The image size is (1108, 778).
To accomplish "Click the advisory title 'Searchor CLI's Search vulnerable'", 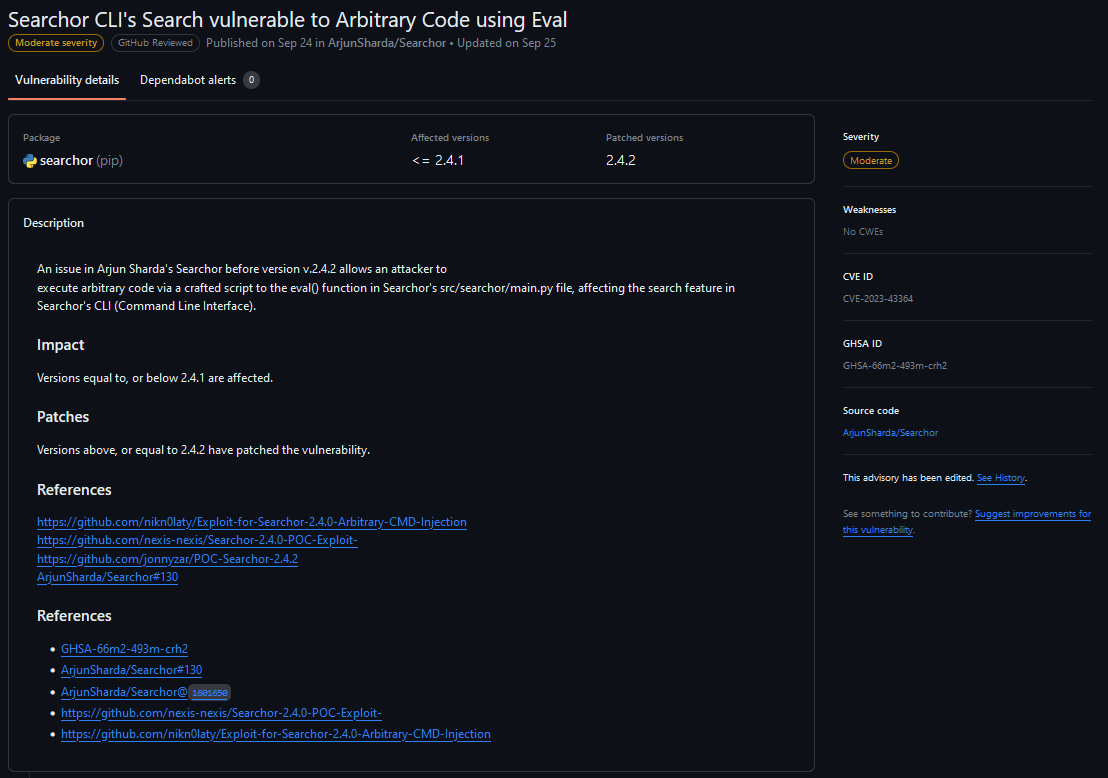I will coord(288,20).
